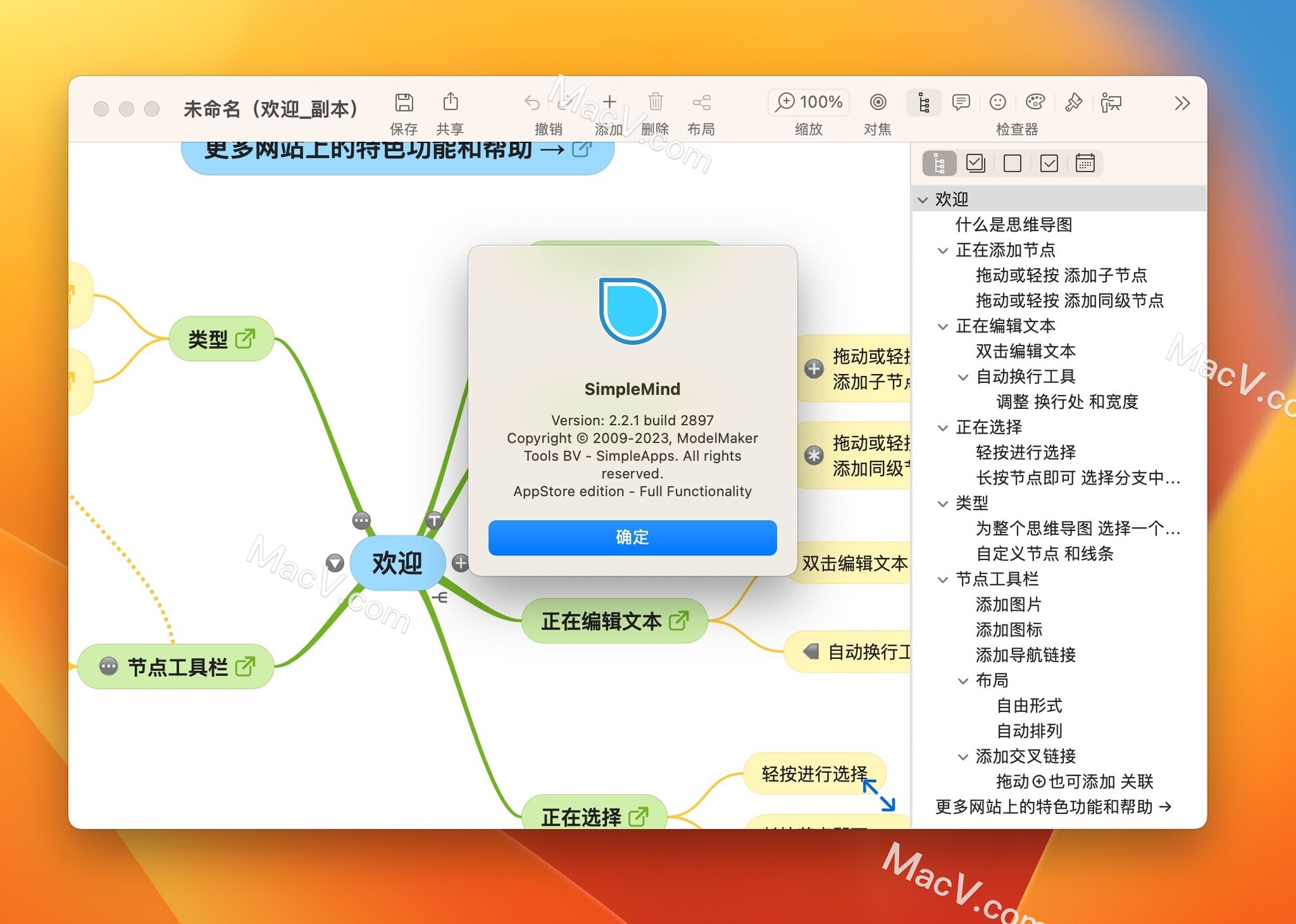Screen dimensions: 1296x924
Task: Open the note comment inspector icon
Action: coord(961,103)
